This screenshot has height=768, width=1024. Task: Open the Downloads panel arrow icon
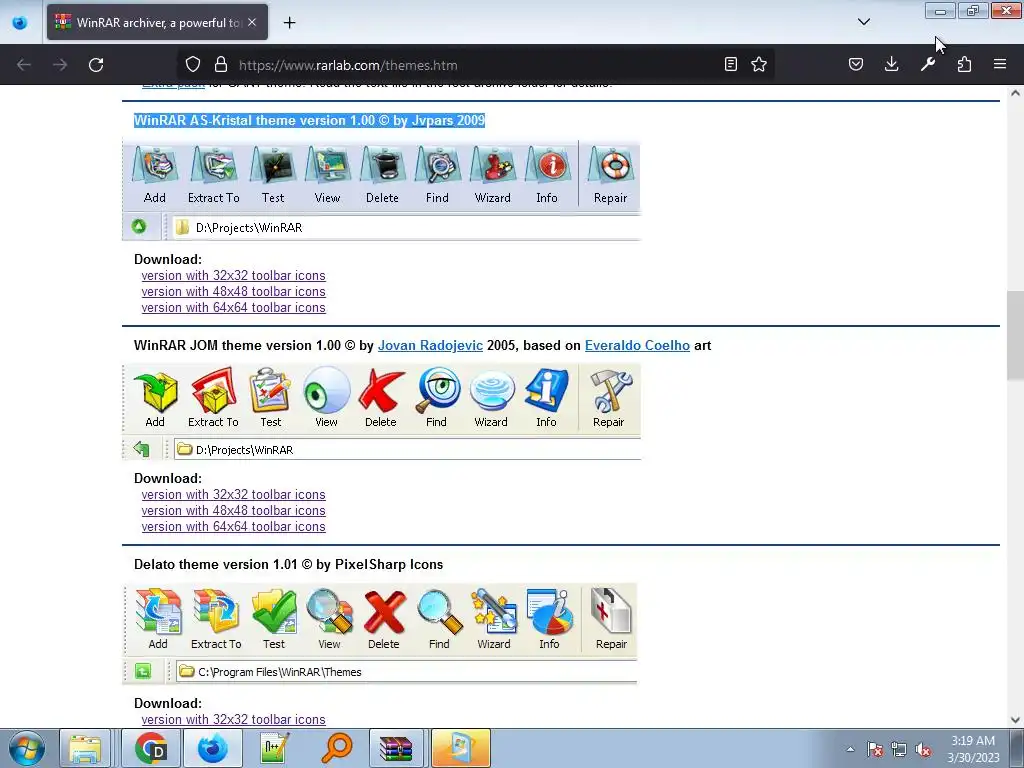point(891,64)
